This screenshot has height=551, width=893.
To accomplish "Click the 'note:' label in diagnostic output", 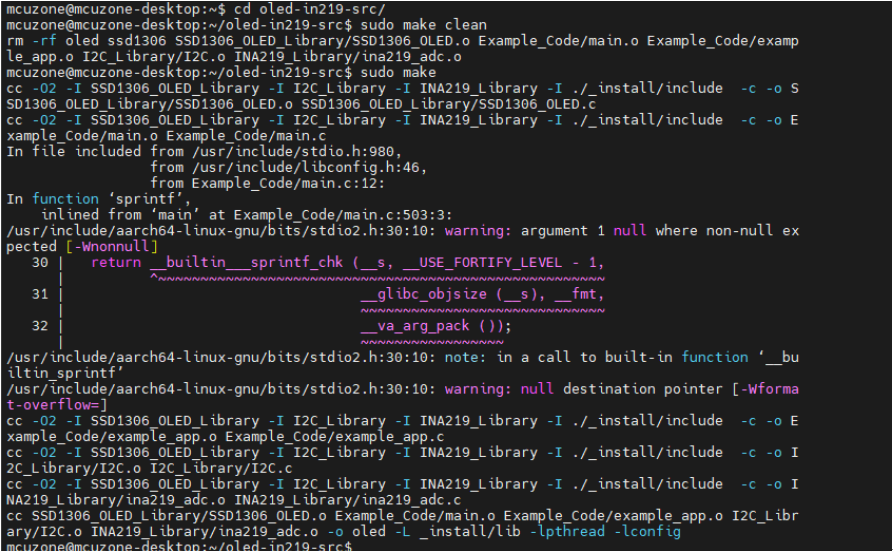I will click(465, 357).
